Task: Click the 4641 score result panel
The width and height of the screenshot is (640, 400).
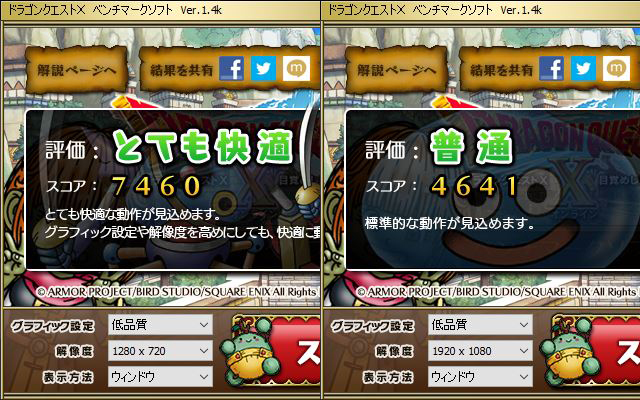Action: 493,189
